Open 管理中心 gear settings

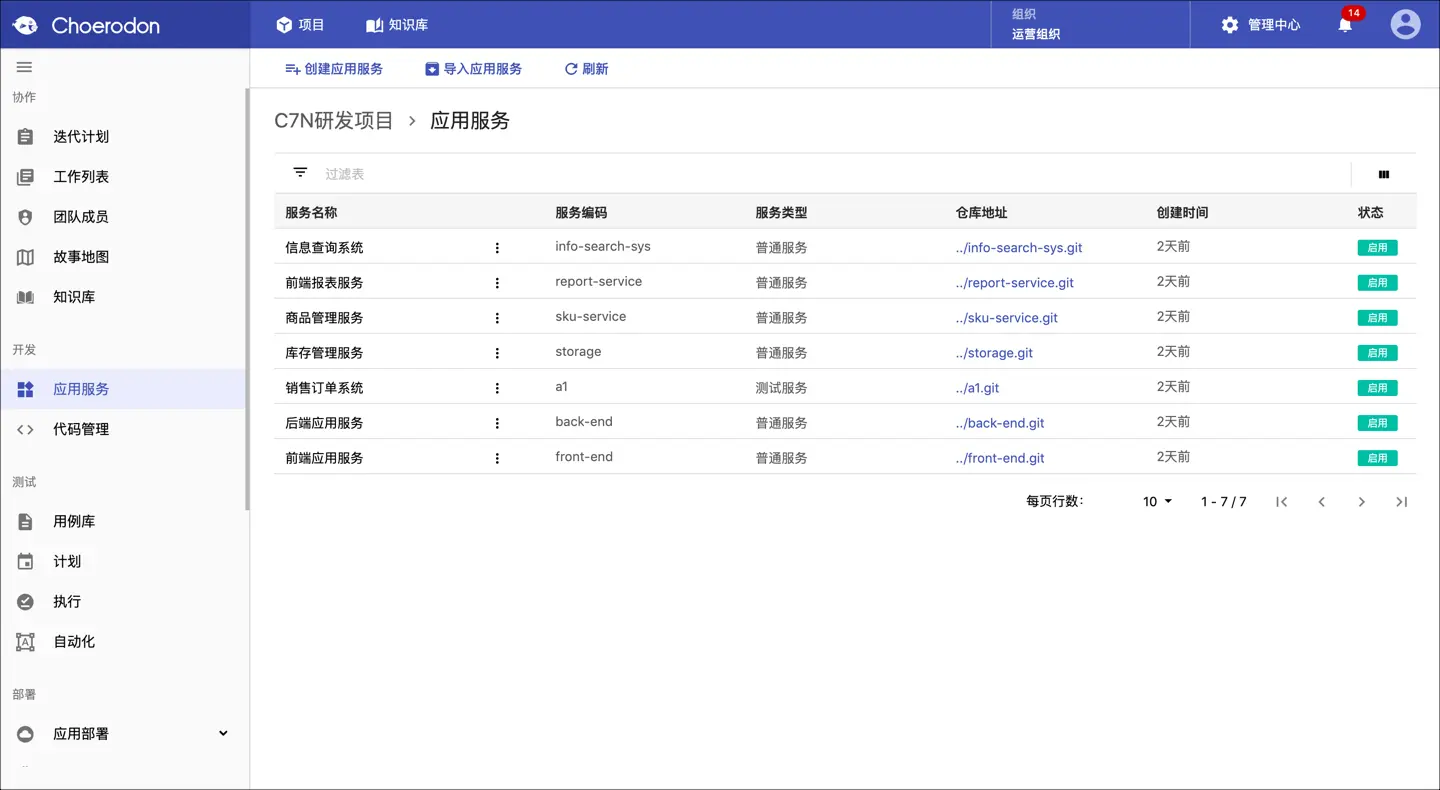pos(1261,25)
